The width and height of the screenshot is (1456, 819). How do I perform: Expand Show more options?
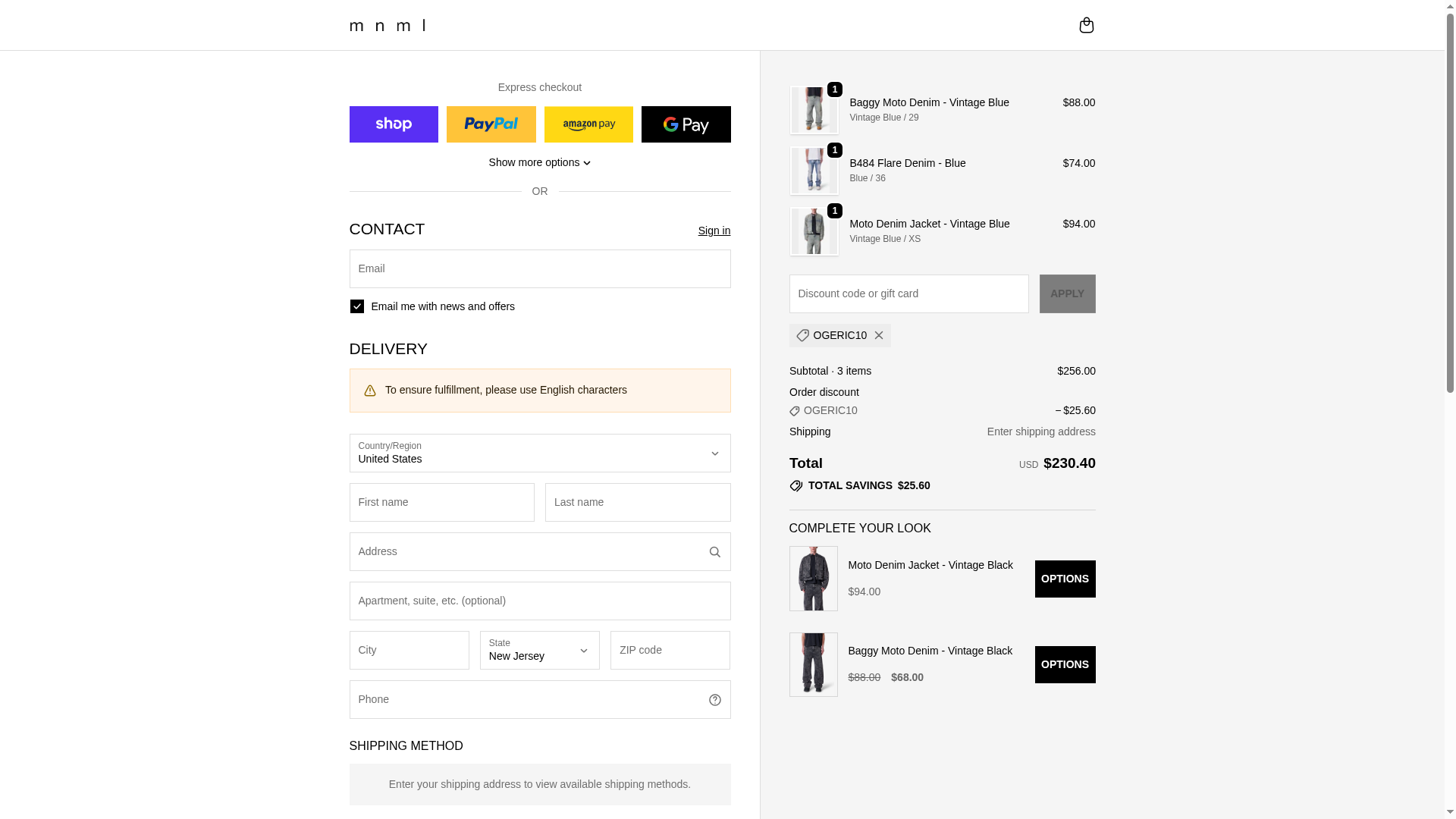539,162
